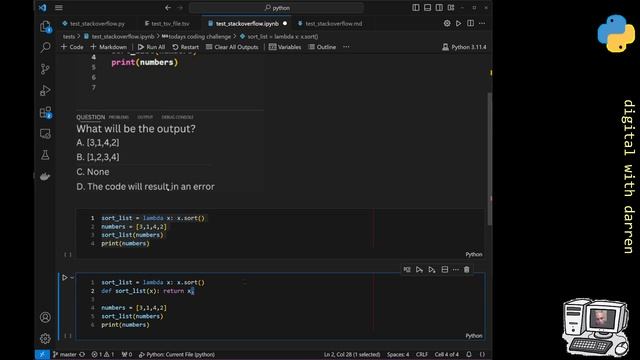Open the Accounts menu icon

(x=45, y=317)
